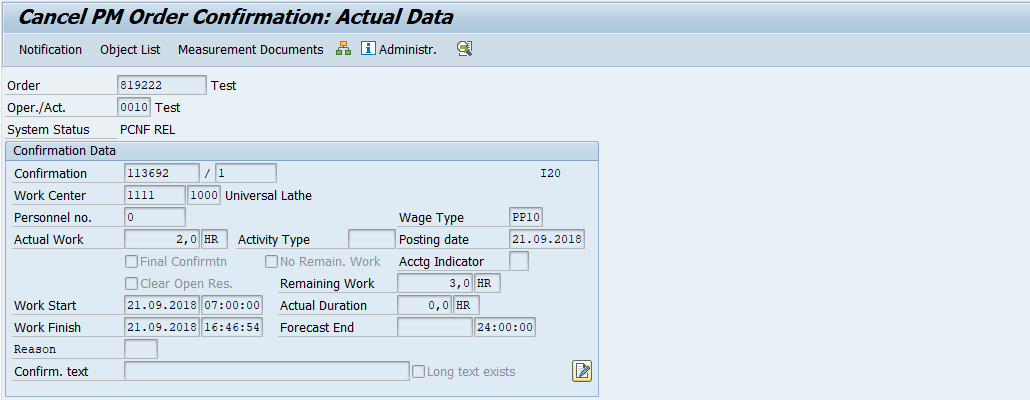1030x400 pixels.
Task: Click the Test text beside Oper./Act. field
Action: [x=168, y=108]
